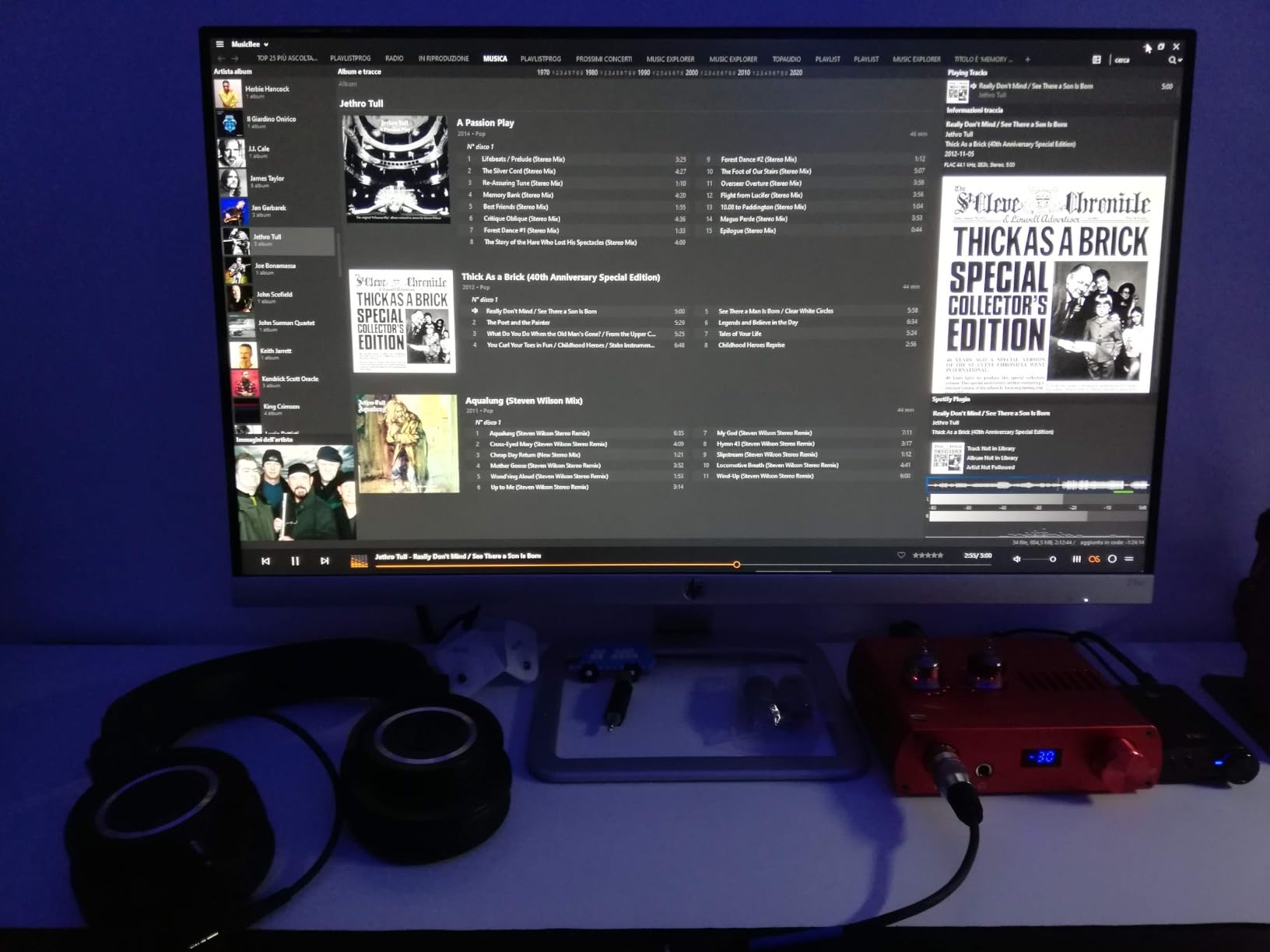Toggle the circle repeat icon
Viewport: 1270px width, 952px height.
click(1112, 558)
